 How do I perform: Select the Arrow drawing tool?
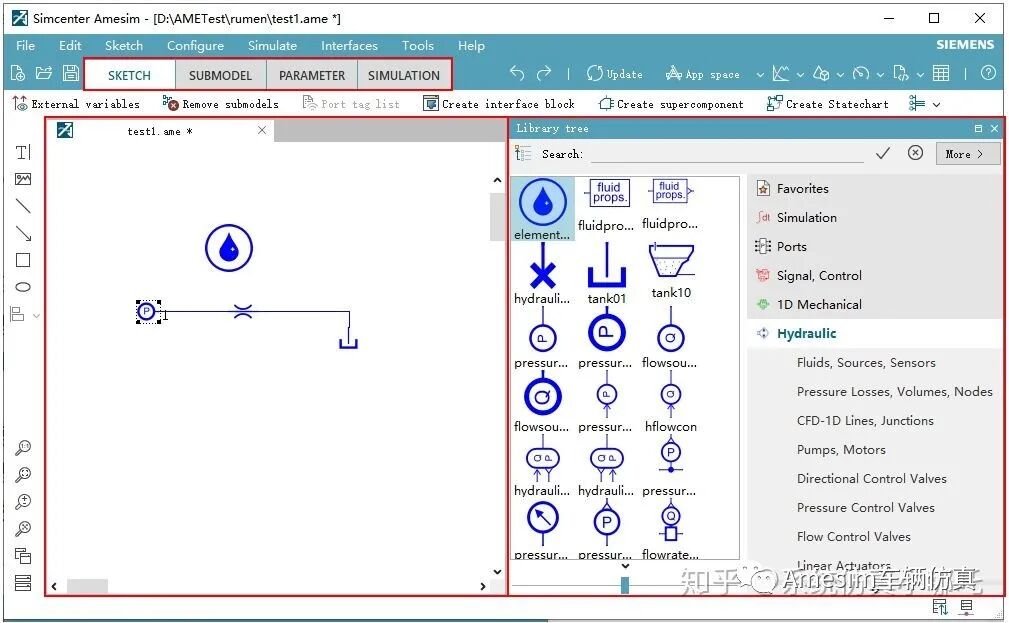[23, 233]
